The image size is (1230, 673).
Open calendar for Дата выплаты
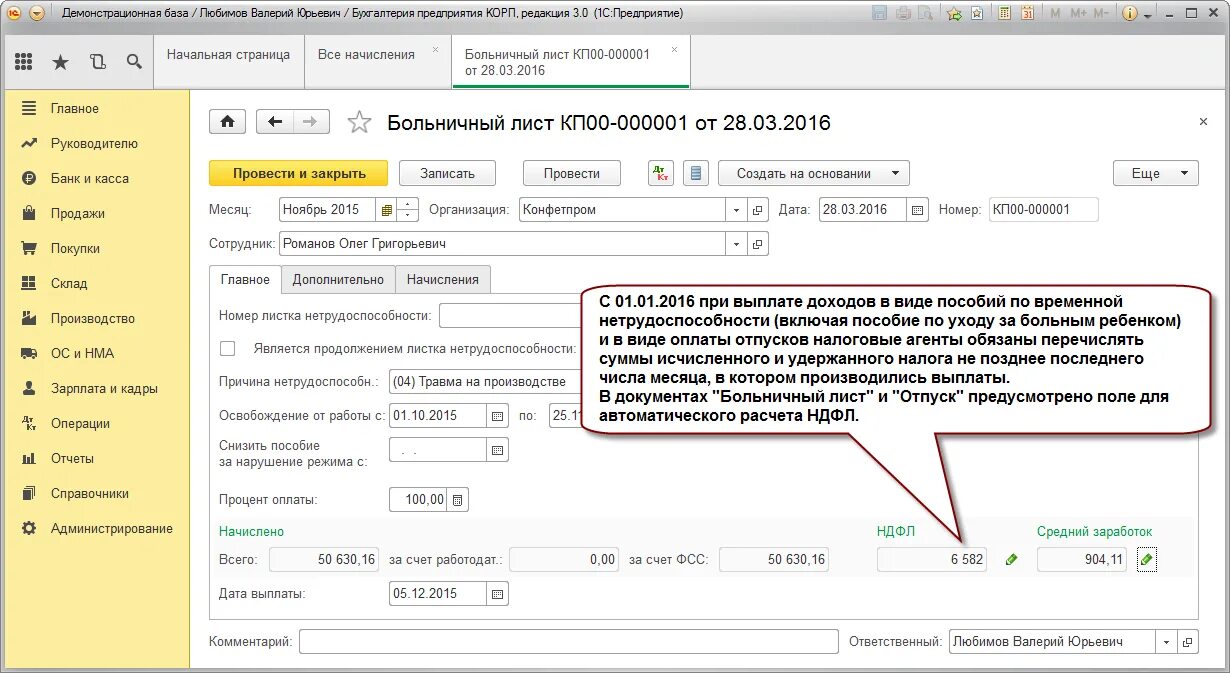pos(497,594)
